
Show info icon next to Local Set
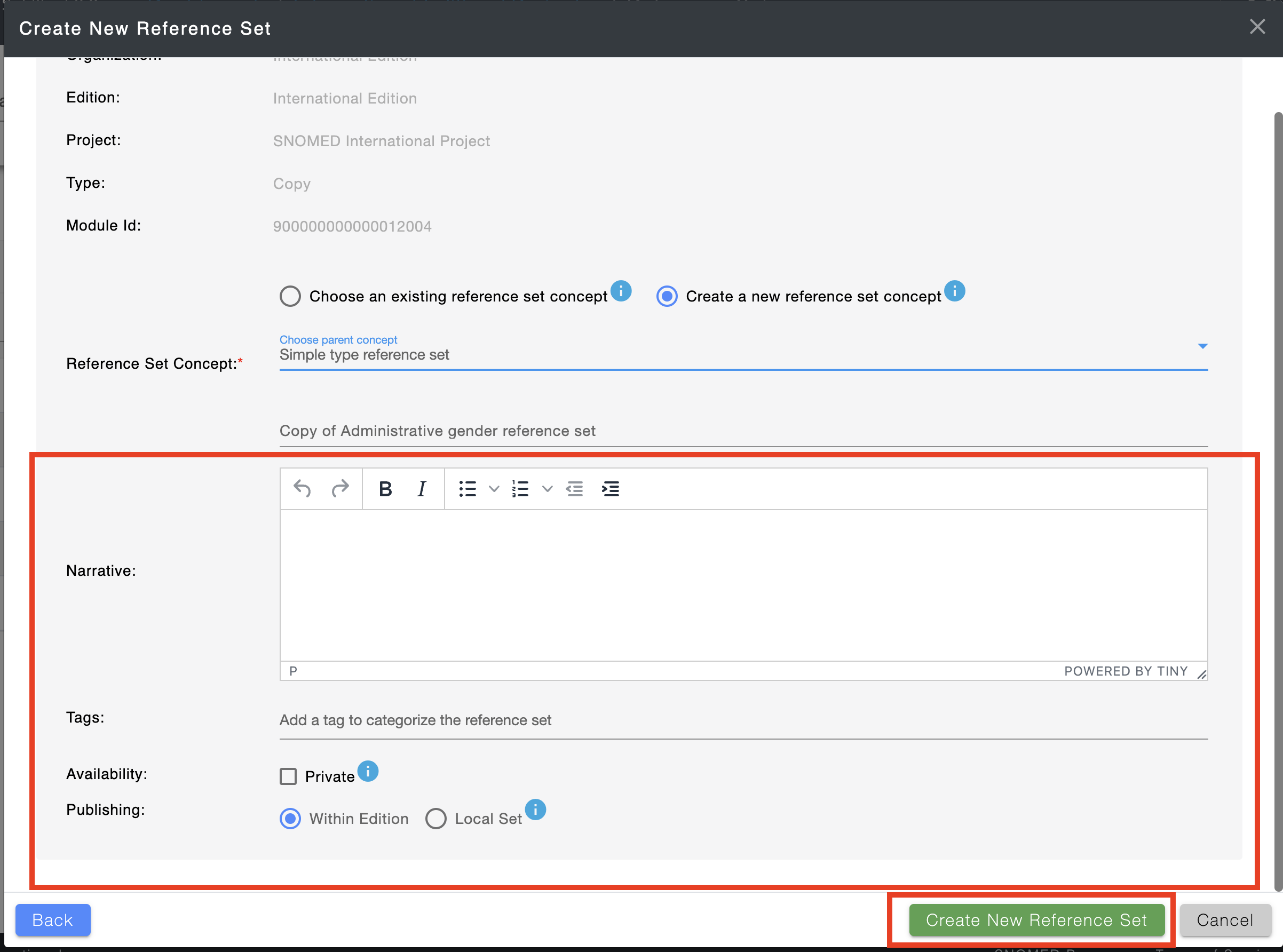pos(535,810)
